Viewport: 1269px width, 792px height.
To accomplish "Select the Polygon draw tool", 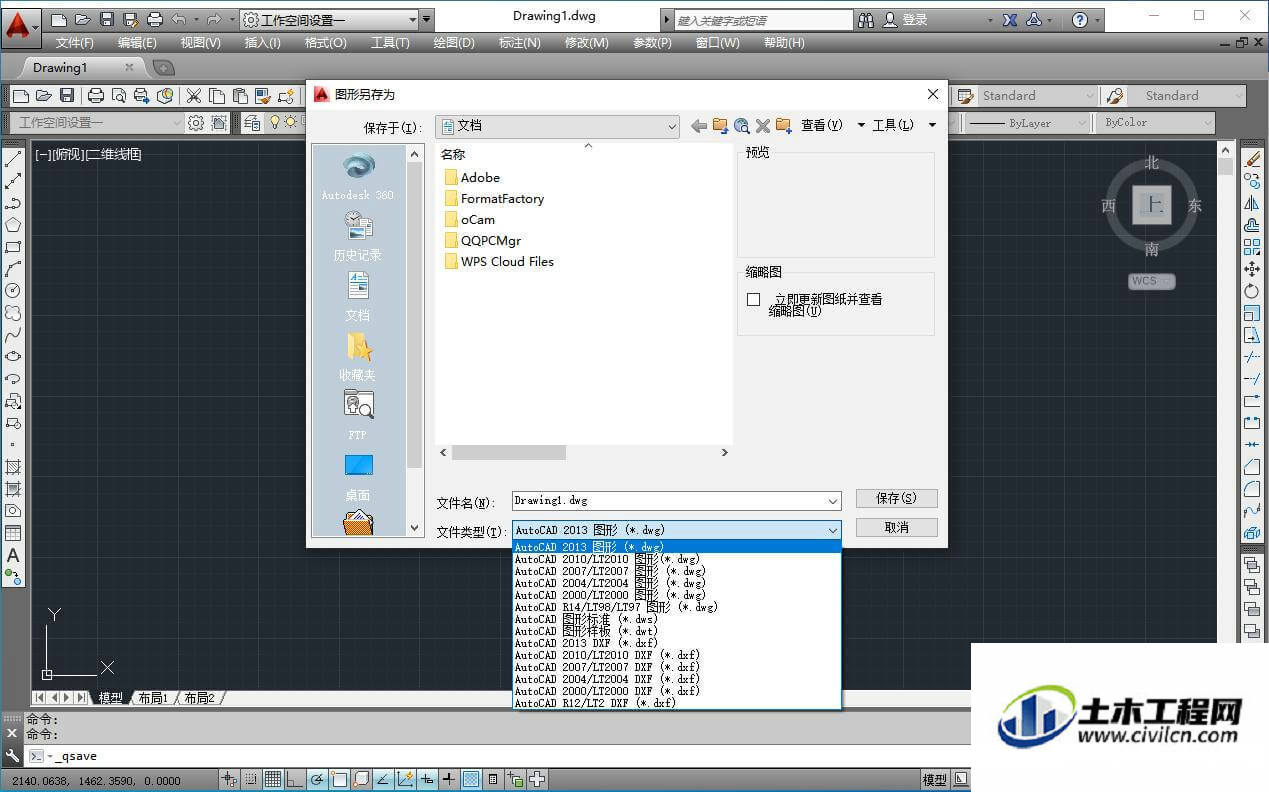I will (x=13, y=225).
